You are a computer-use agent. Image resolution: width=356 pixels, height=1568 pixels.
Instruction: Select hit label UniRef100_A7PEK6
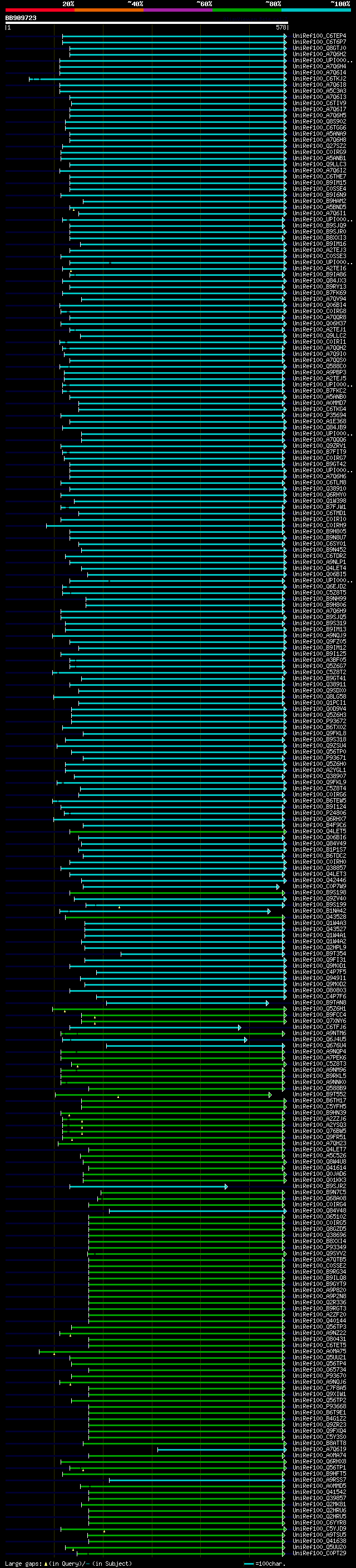[x=319, y=1057]
